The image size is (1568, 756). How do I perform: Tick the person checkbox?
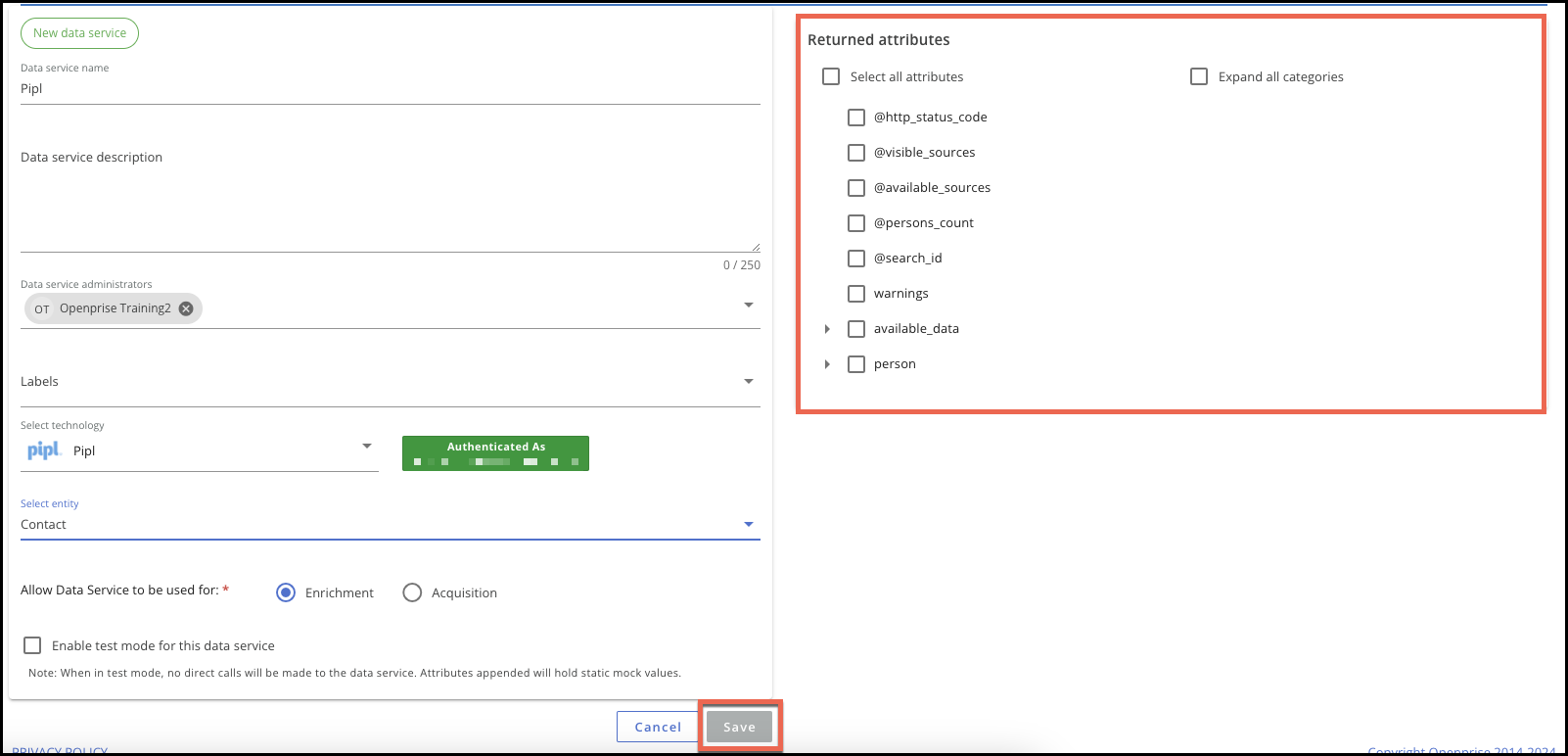[856, 364]
